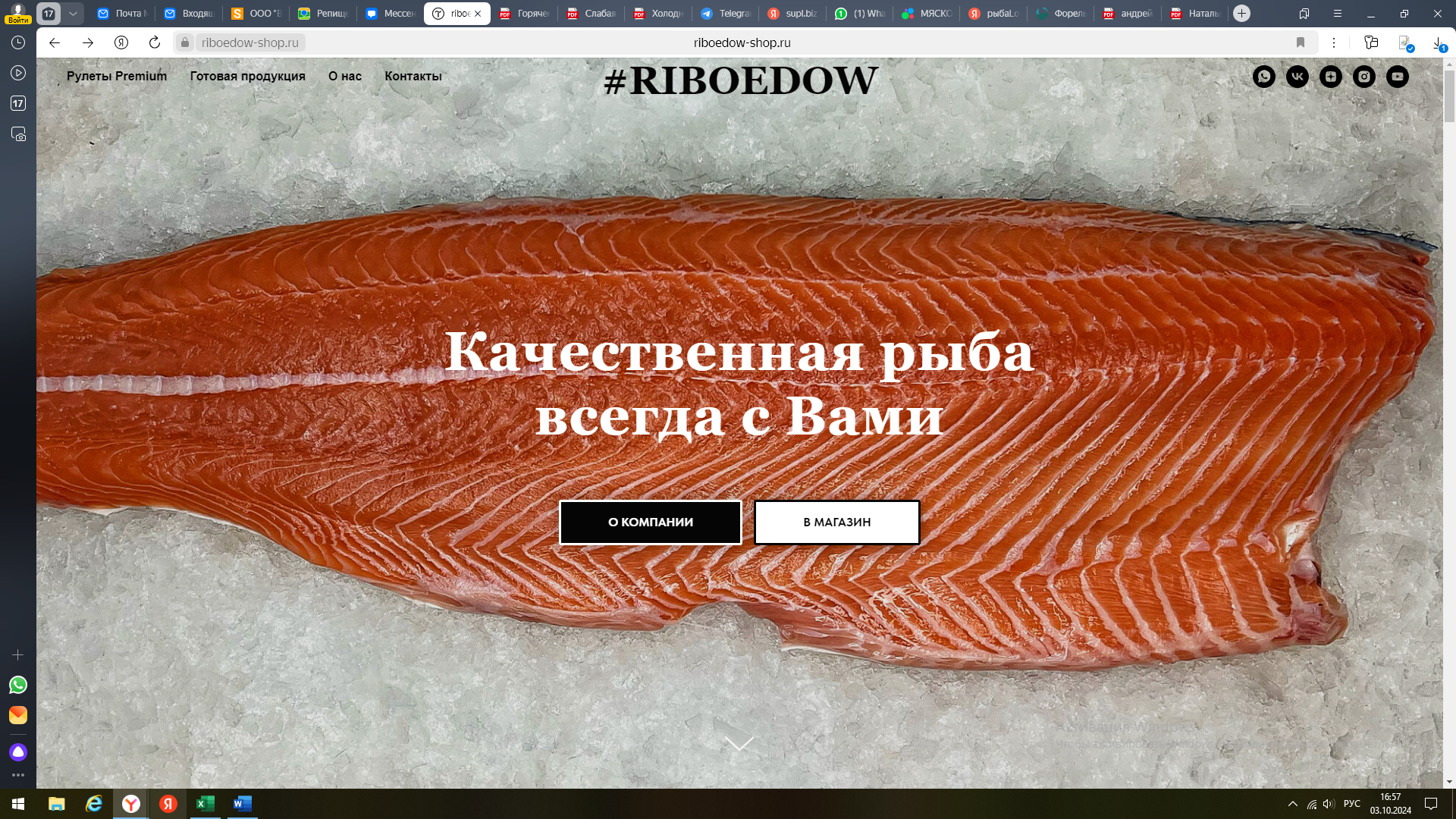Image resolution: width=1456 pixels, height=819 pixels.
Task: Open the clock and date in taskbar
Action: pyautogui.click(x=1391, y=804)
